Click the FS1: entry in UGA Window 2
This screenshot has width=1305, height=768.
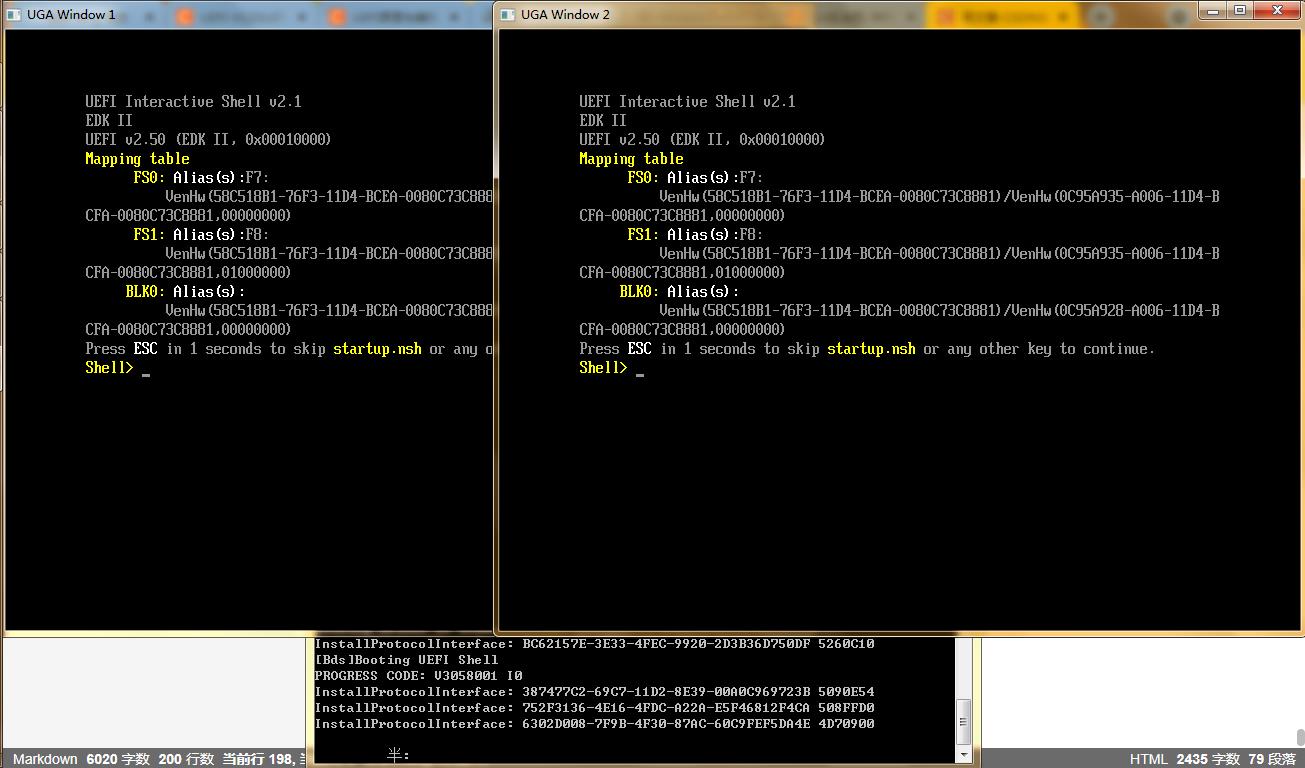pos(643,235)
